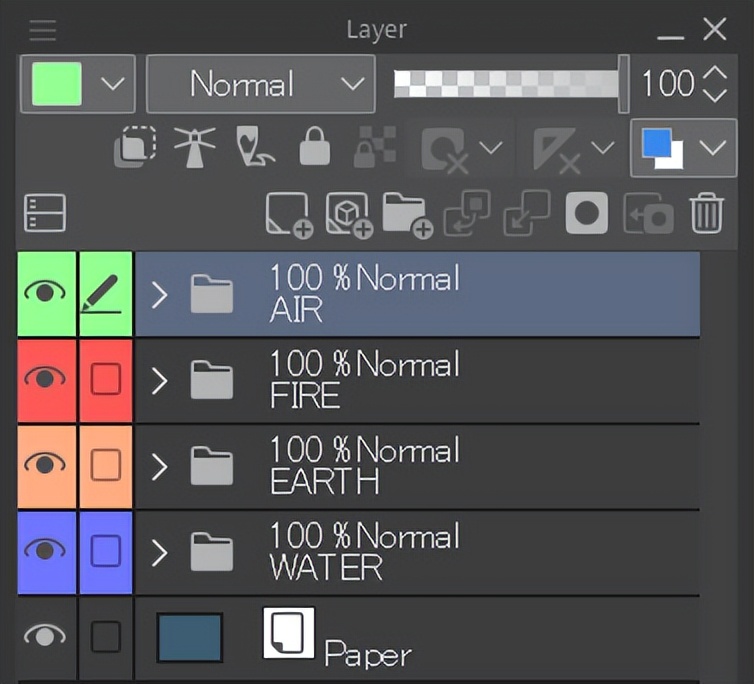Select the WATER layer folder
The image size is (754, 684).
tap(450, 552)
